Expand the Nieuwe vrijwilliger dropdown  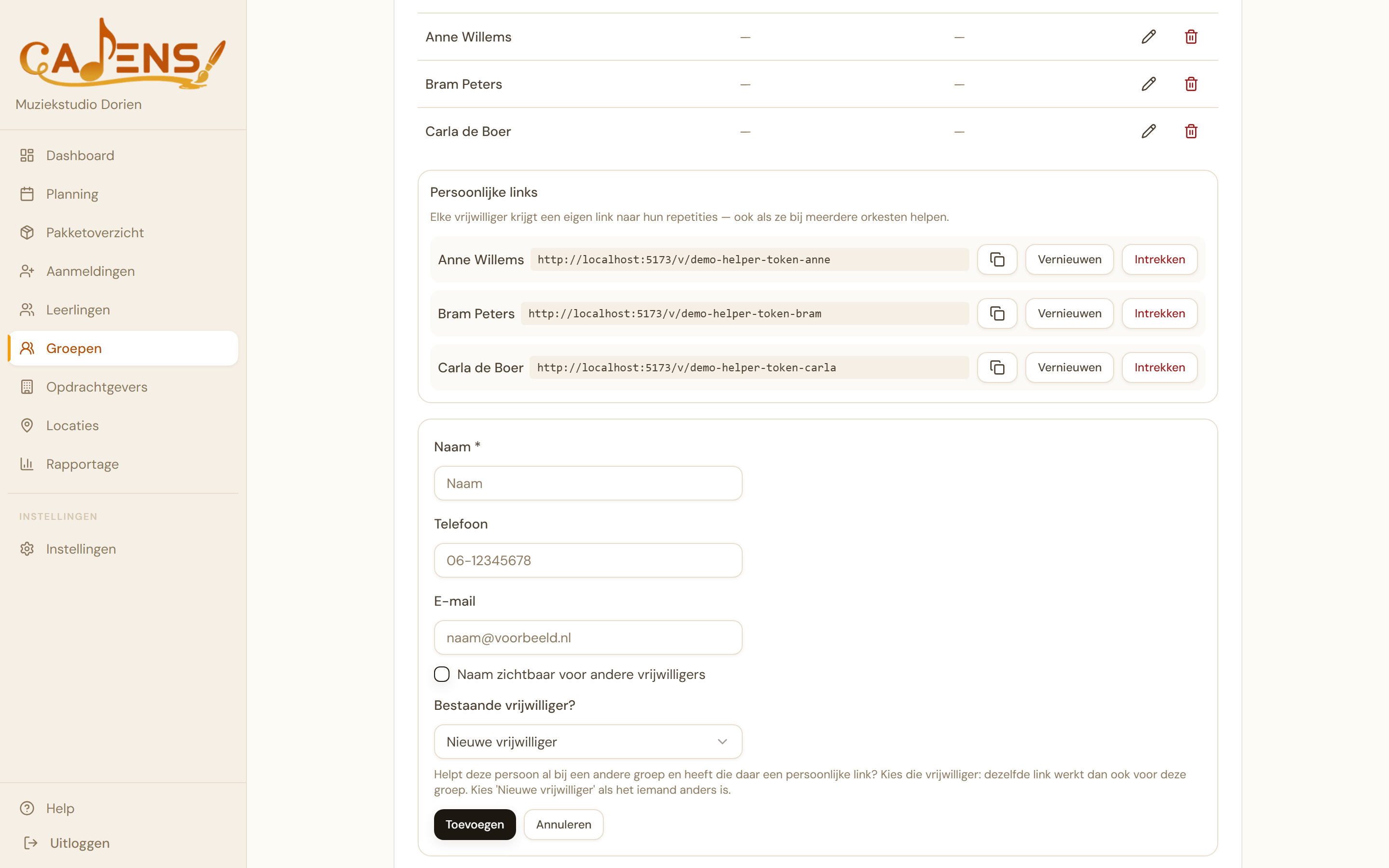point(588,742)
